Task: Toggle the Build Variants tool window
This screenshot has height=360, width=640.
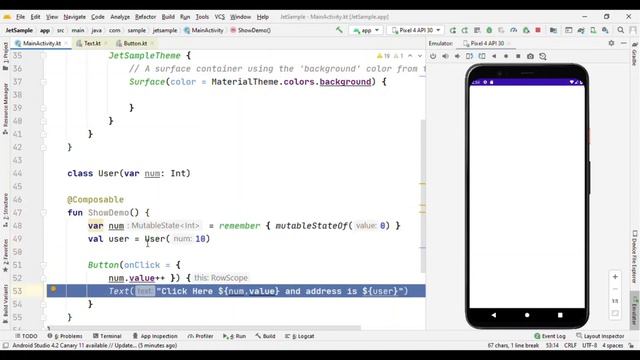Action: [5, 304]
